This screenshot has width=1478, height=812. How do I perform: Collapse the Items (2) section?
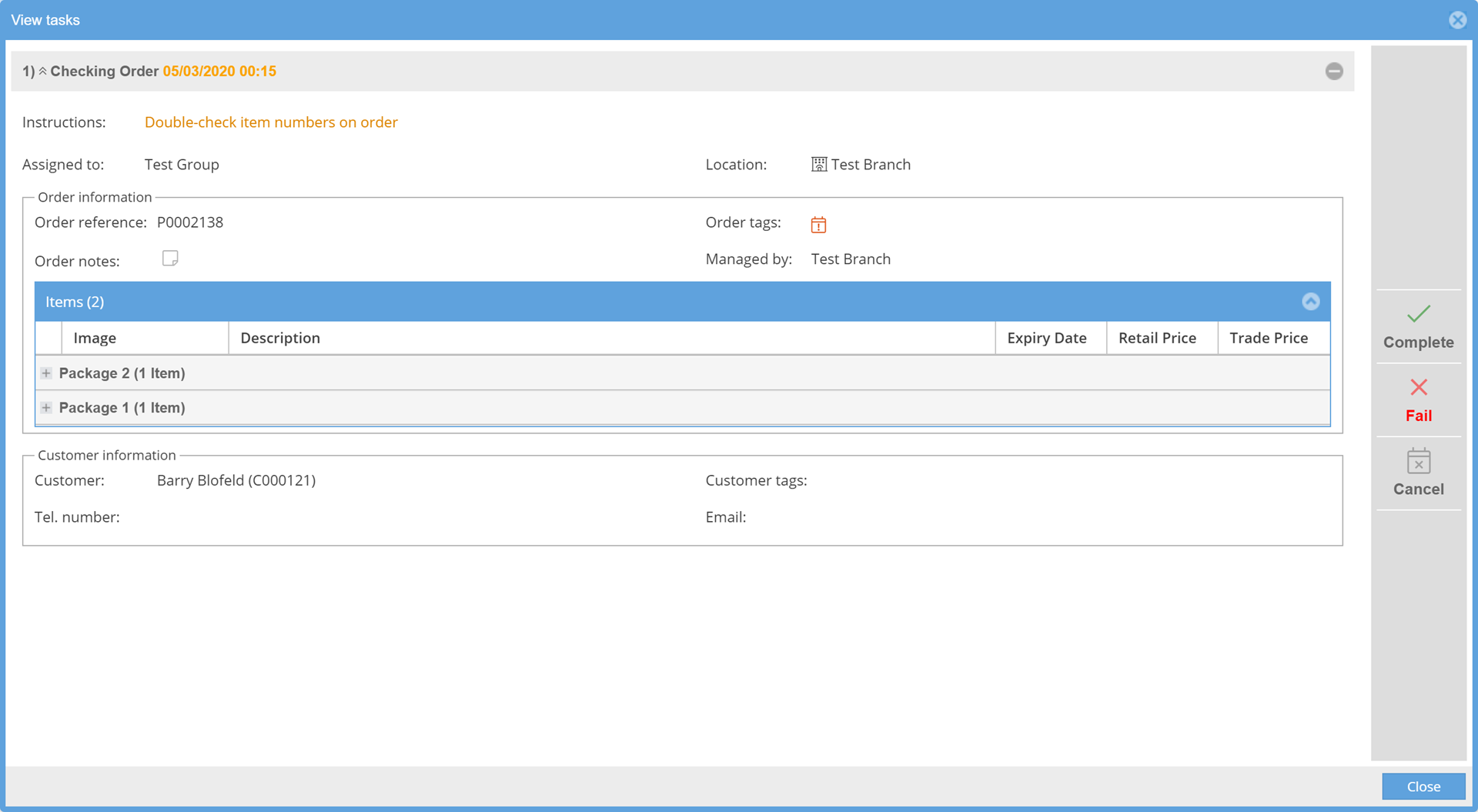point(1310,302)
